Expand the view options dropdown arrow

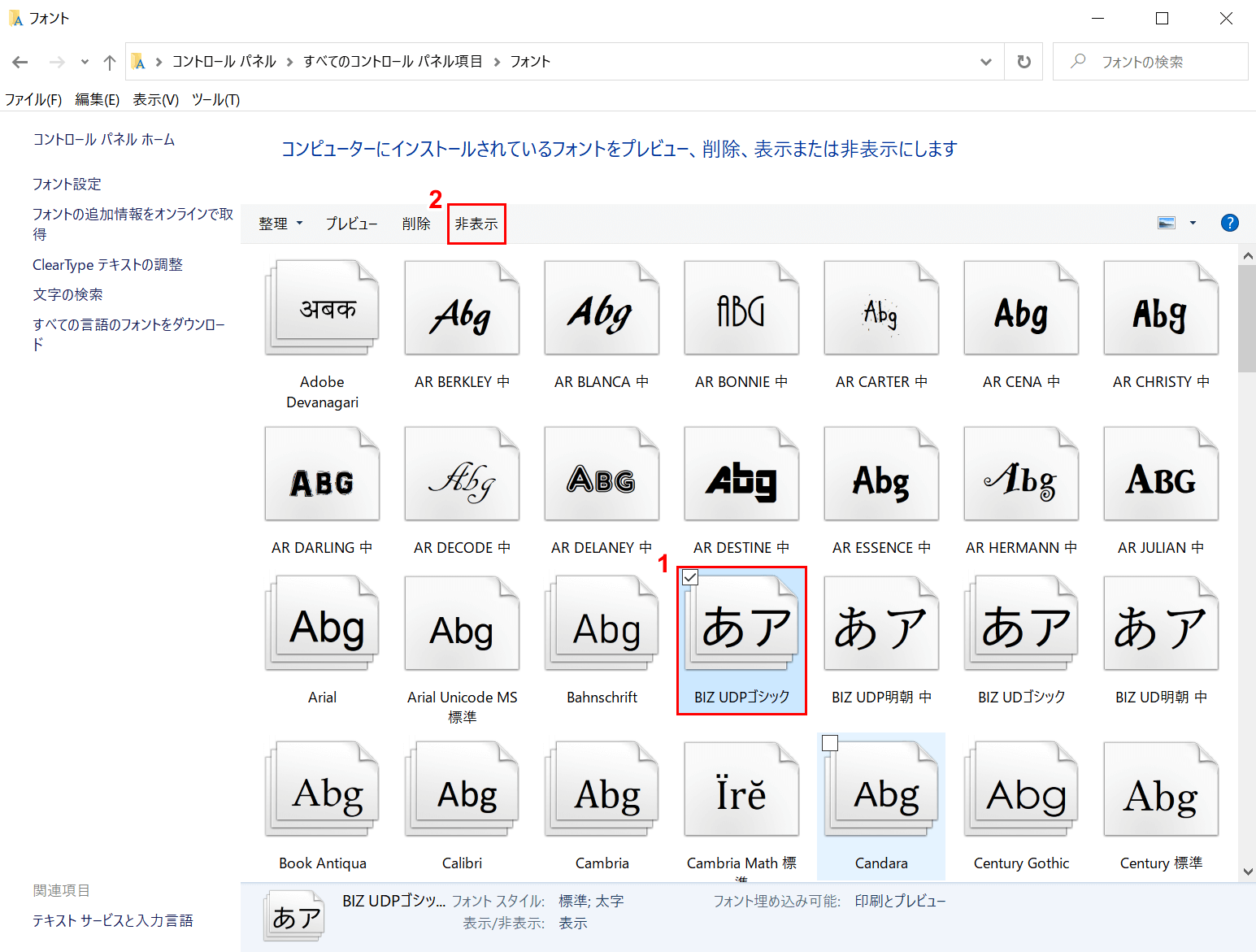tap(1193, 223)
